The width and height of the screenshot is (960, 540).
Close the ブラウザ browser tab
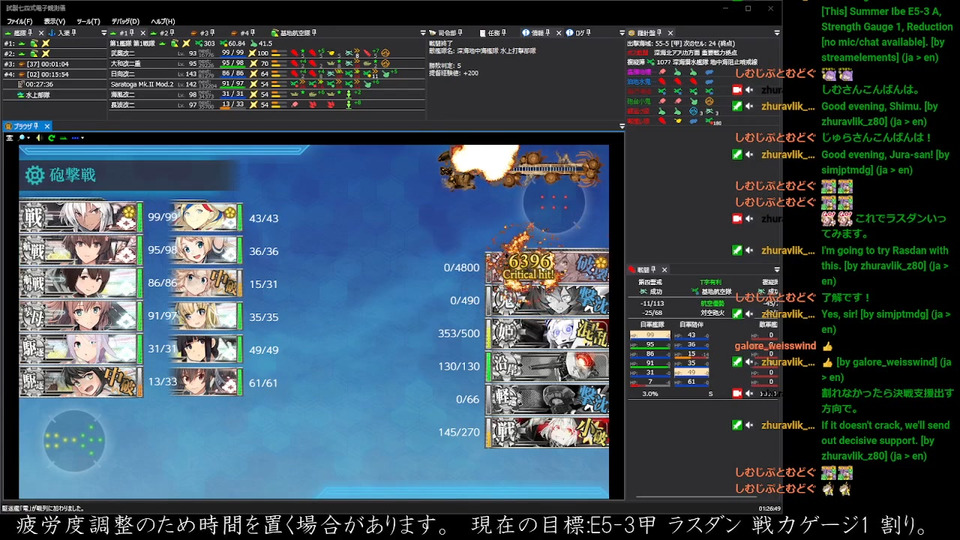pyautogui.click(x=47, y=126)
